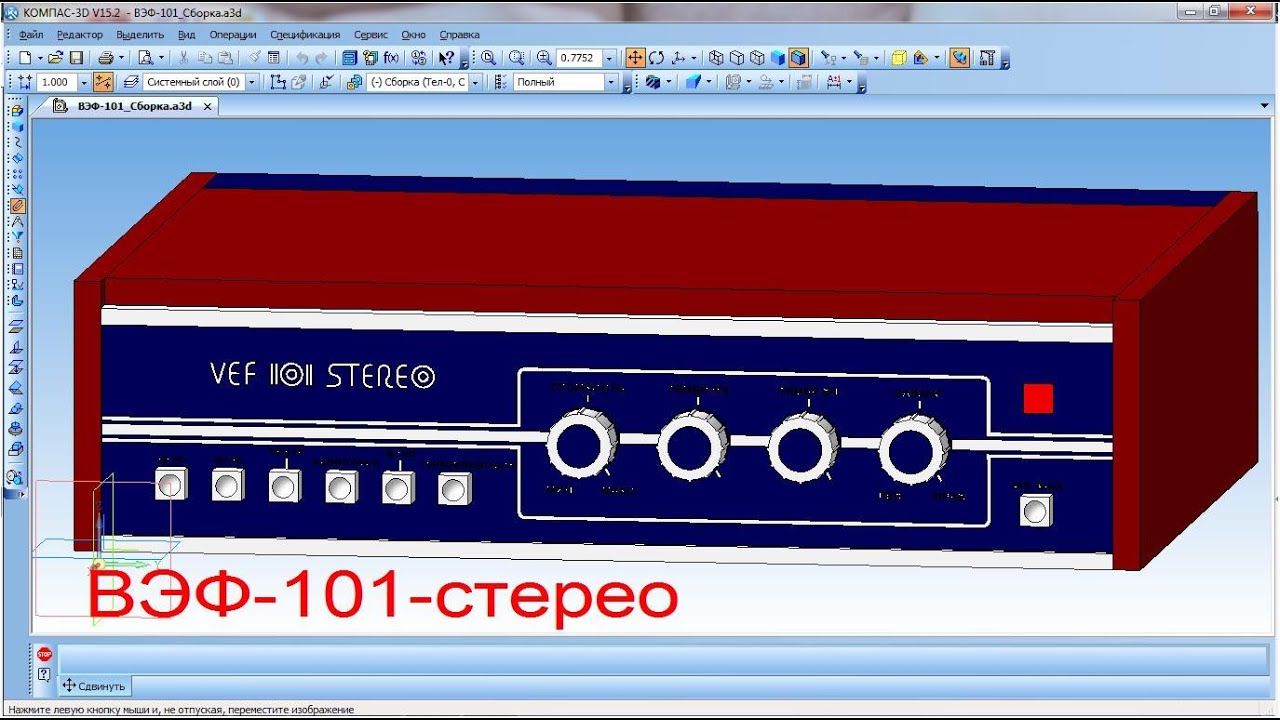Open the Выделить menu
This screenshot has height=720, width=1280.
(140, 35)
